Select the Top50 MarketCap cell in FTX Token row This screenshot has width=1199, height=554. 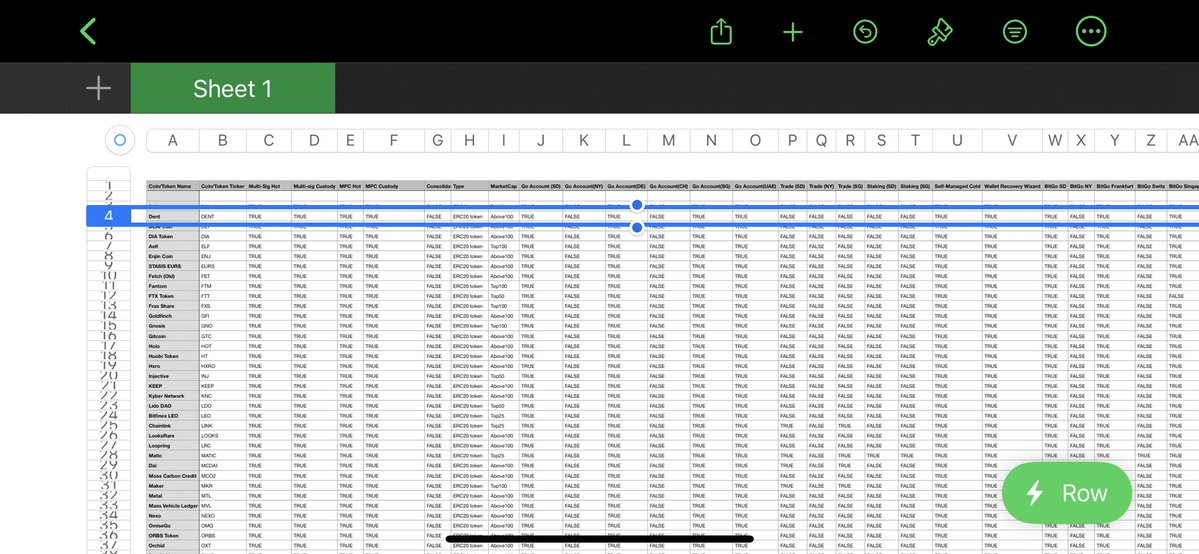pos(503,296)
